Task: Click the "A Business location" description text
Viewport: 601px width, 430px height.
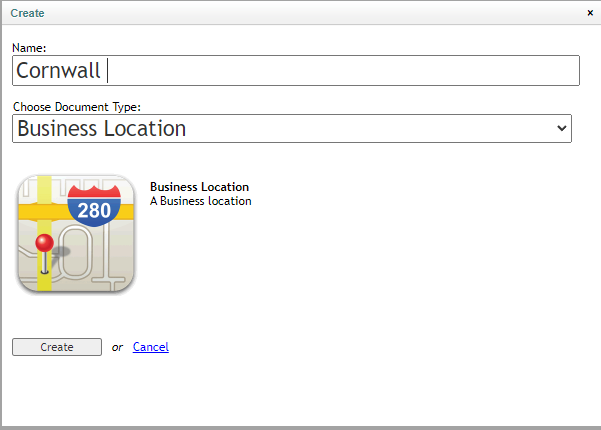Action: point(200,201)
